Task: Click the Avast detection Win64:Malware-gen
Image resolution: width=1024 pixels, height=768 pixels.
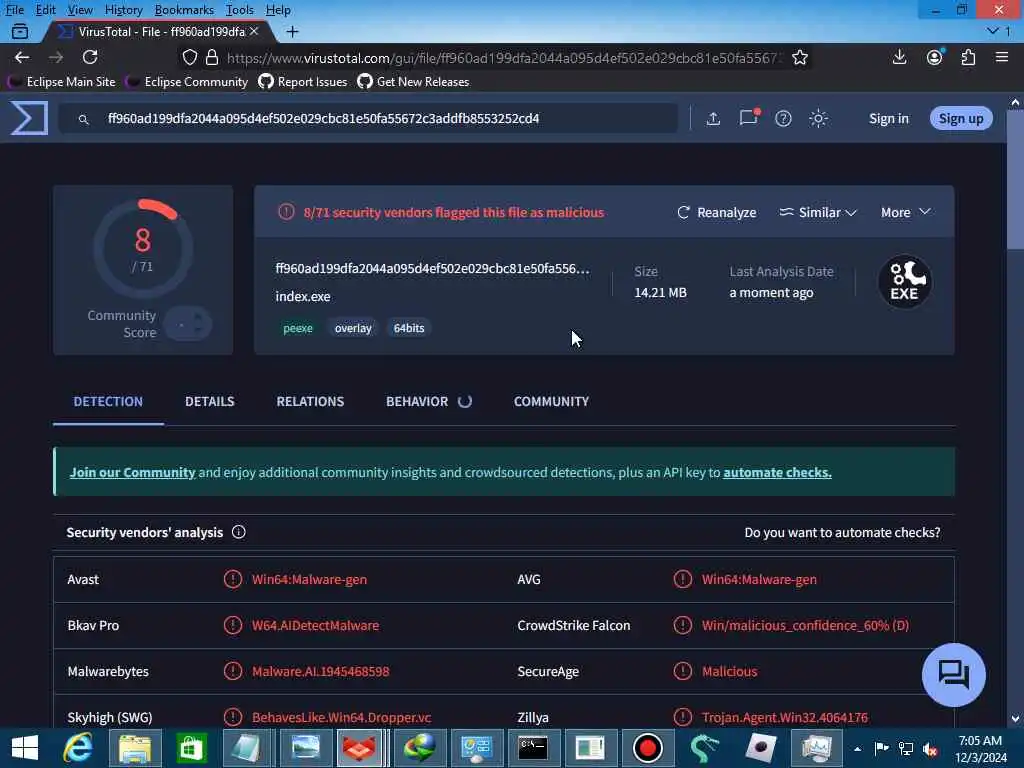Action: (x=310, y=579)
